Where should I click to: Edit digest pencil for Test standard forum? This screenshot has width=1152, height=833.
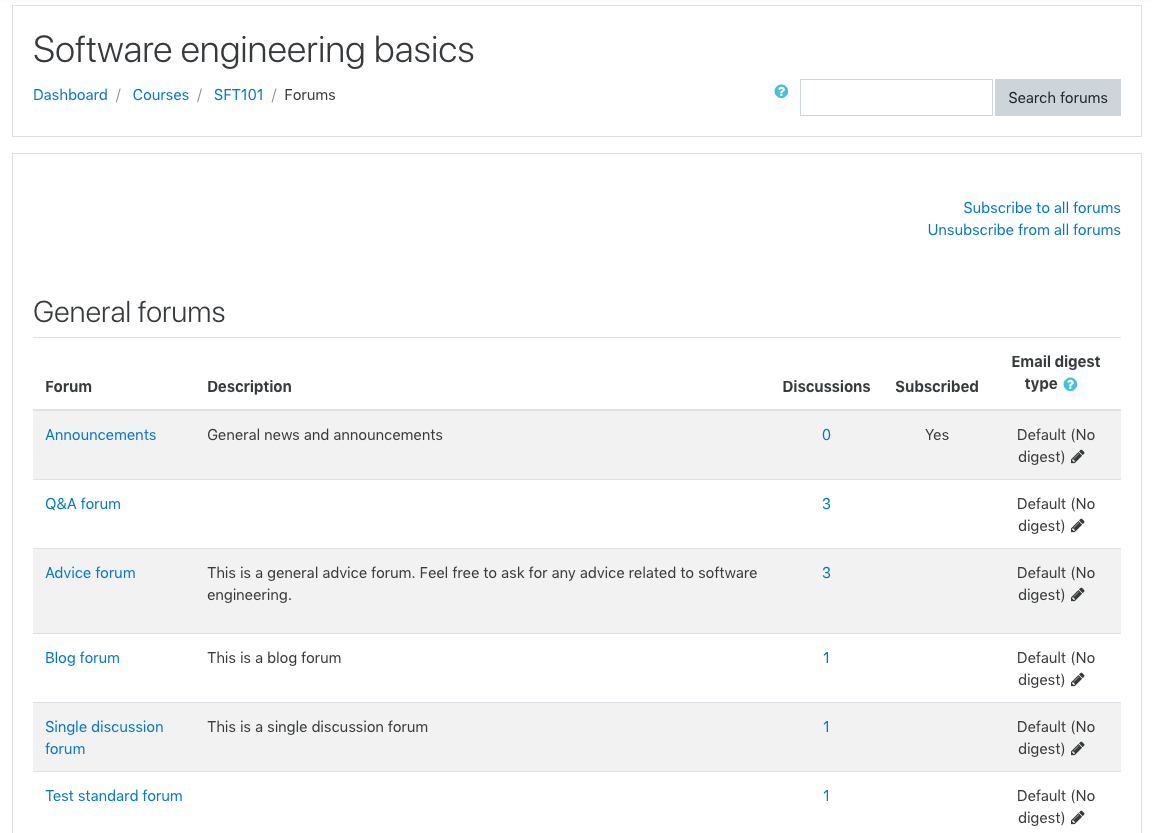[1078, 818]
